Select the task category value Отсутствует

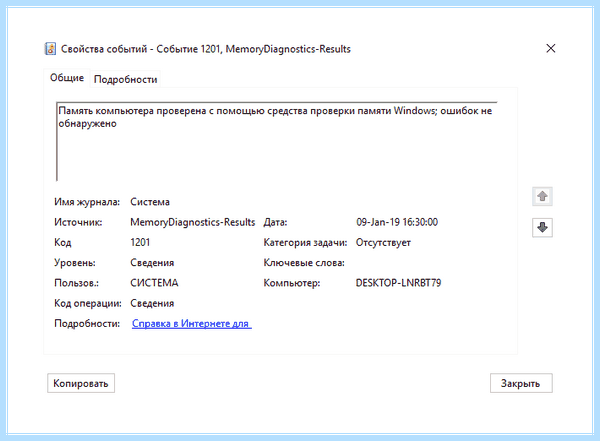[x=383, y=243]
